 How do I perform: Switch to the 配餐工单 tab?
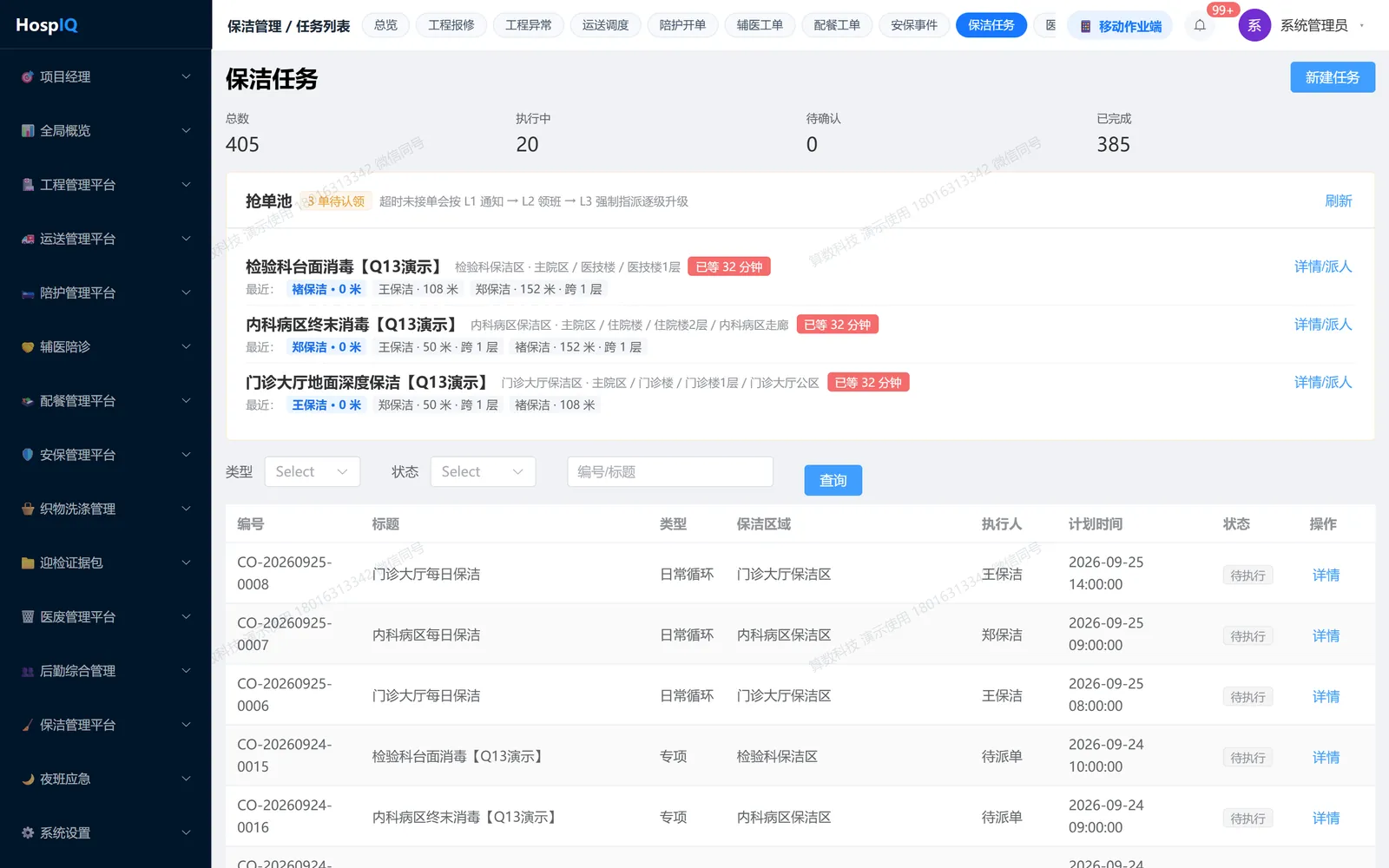point(837,25)
